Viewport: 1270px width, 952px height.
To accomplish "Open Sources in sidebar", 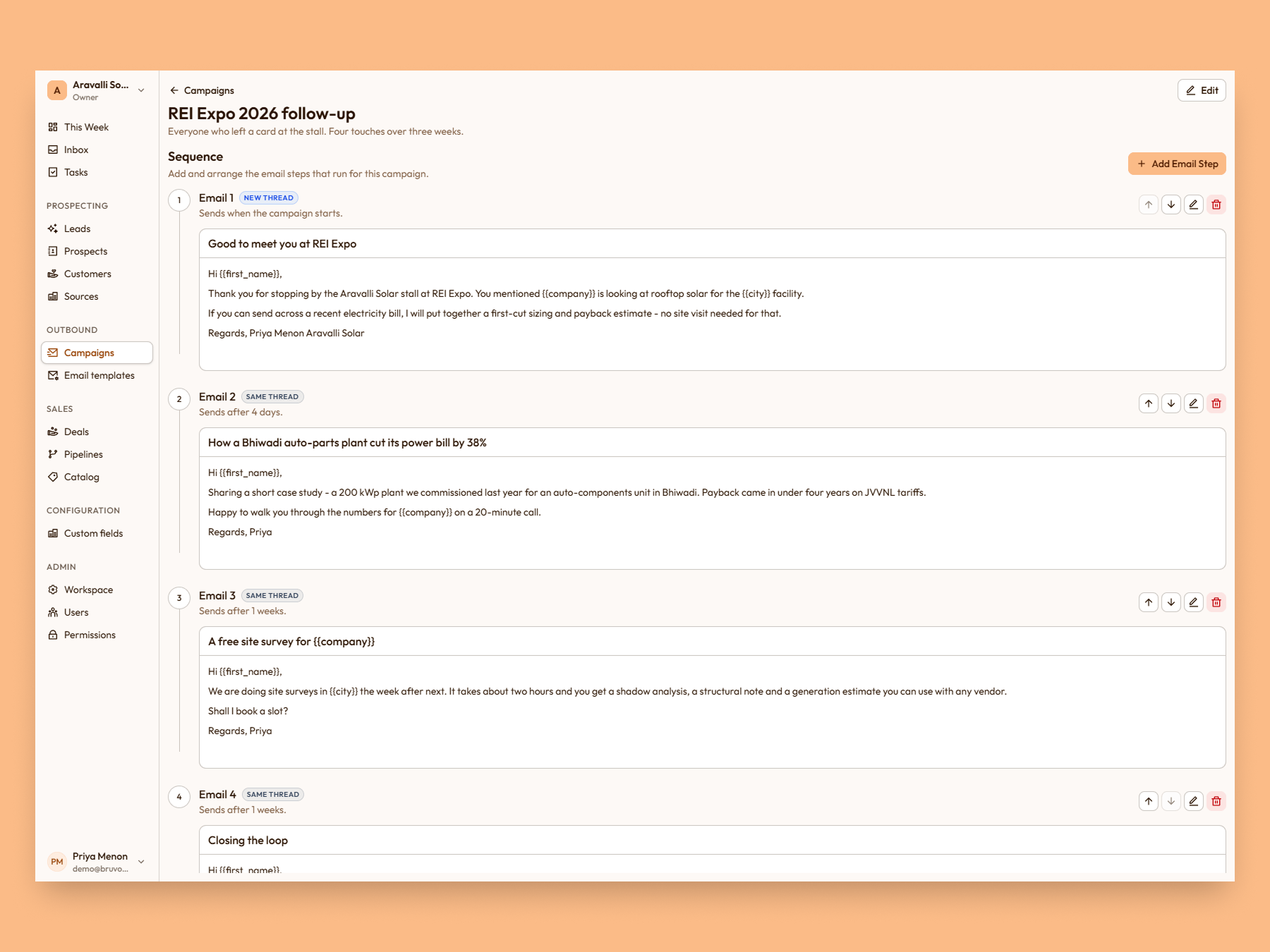I will coord(97,296).
